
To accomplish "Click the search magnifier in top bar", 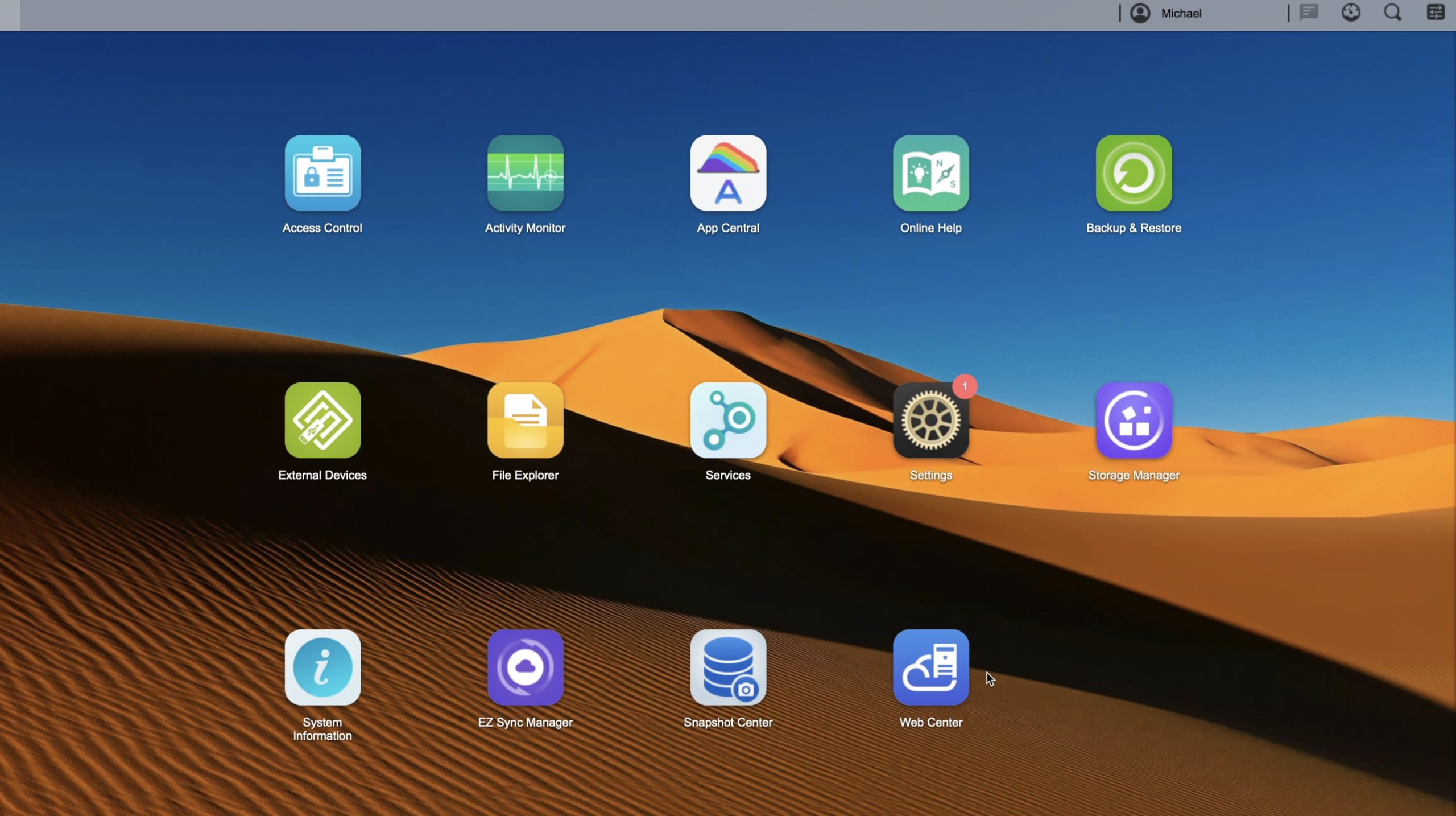I will 1392,13.
